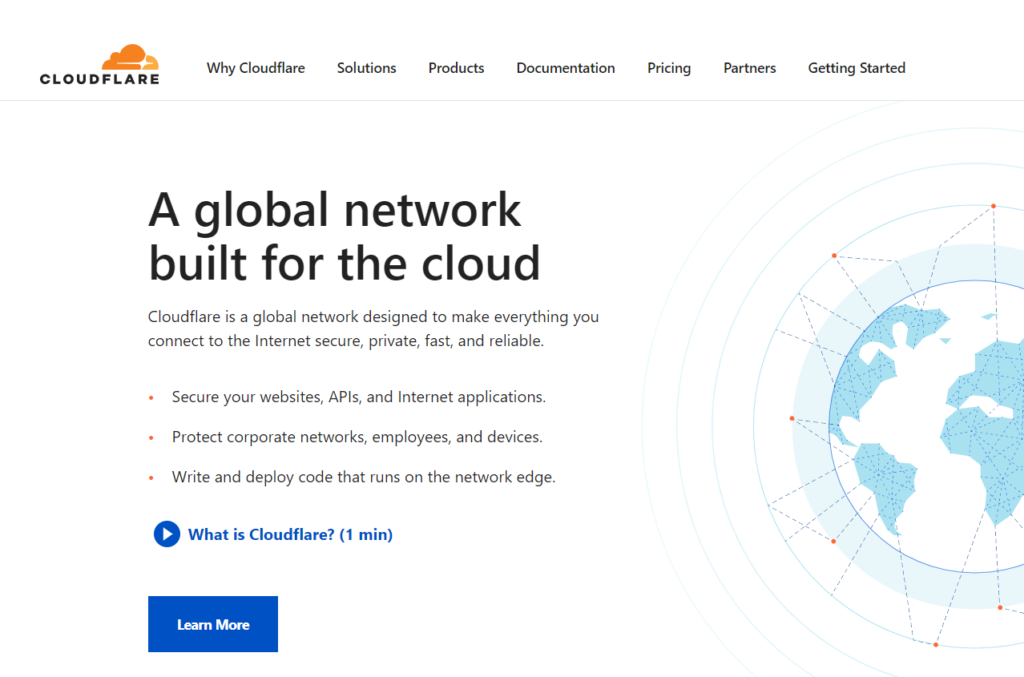Open the What is Cloudflare? (1 min) link

(x=290, y=535)
